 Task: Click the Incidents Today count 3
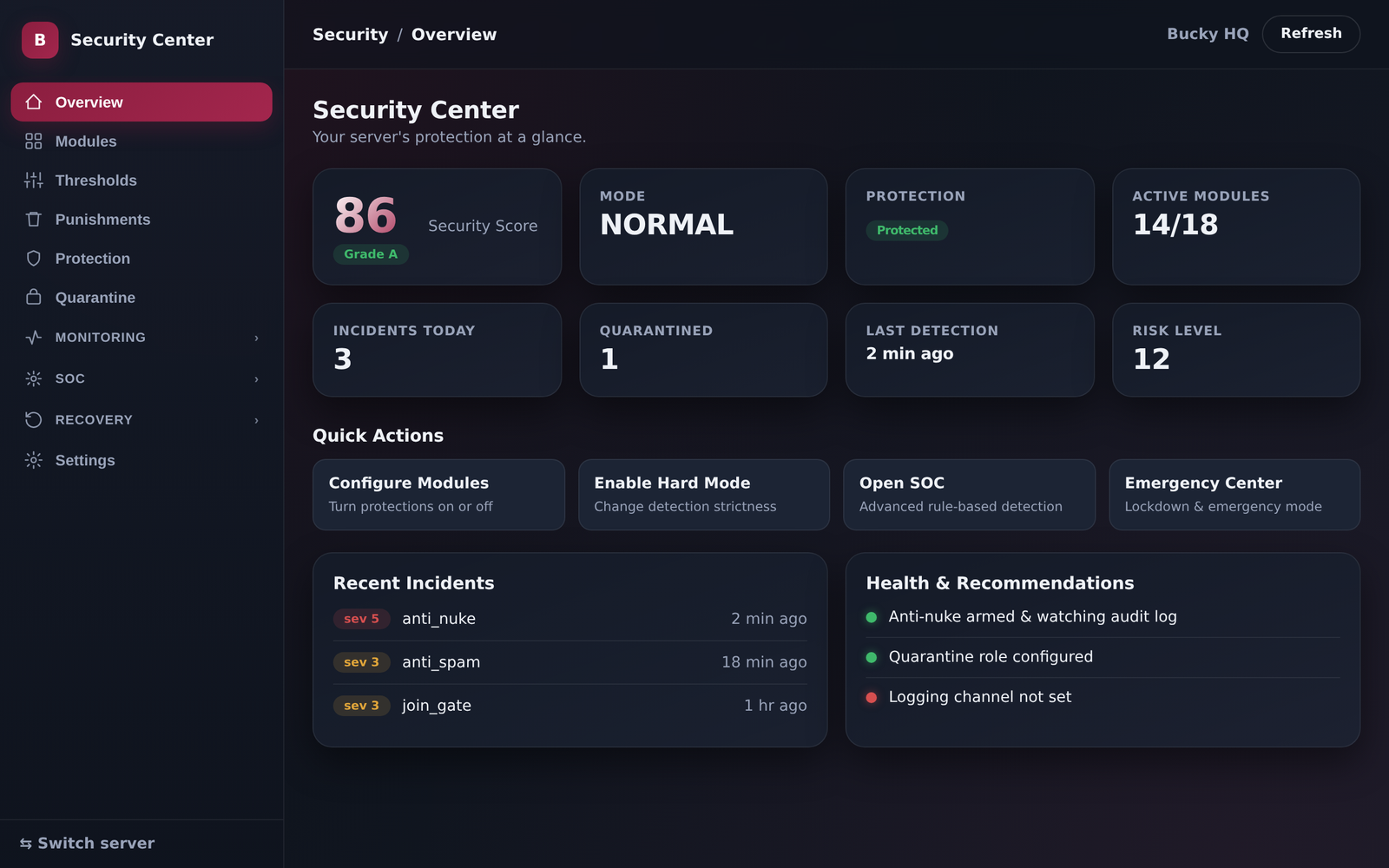coord(343,359)
